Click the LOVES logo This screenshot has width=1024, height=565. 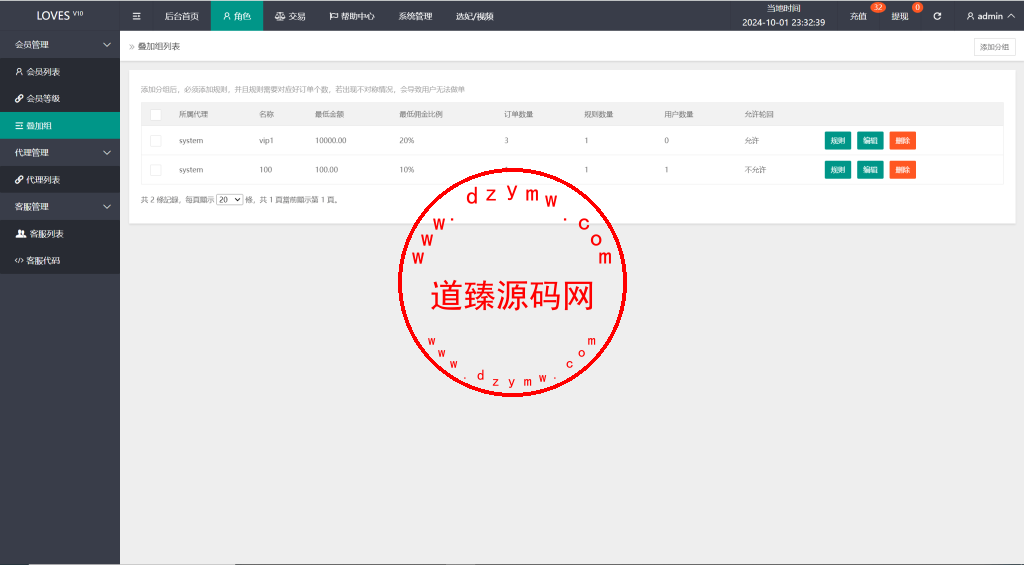(x=59, y=15)
